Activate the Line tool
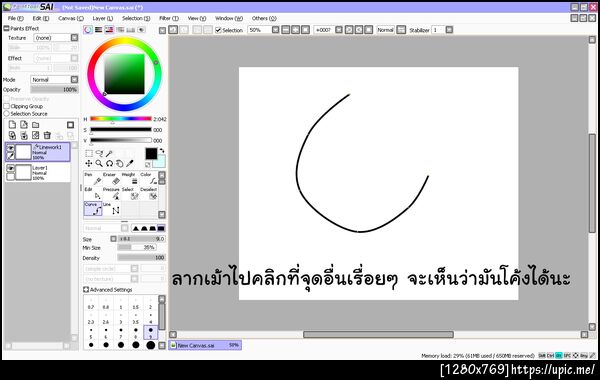This screenshot has width=600, height=380. point(111,209)
